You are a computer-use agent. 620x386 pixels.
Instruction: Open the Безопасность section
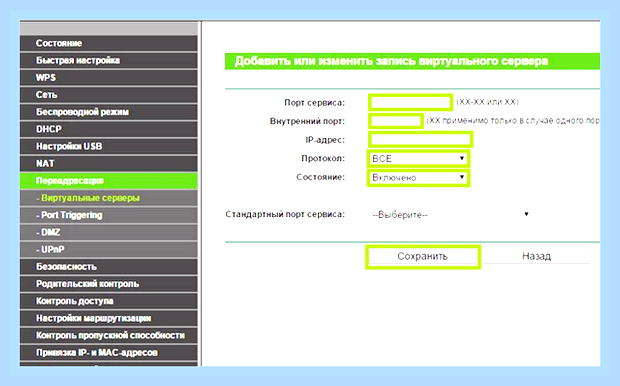click(x=109, y=267)
